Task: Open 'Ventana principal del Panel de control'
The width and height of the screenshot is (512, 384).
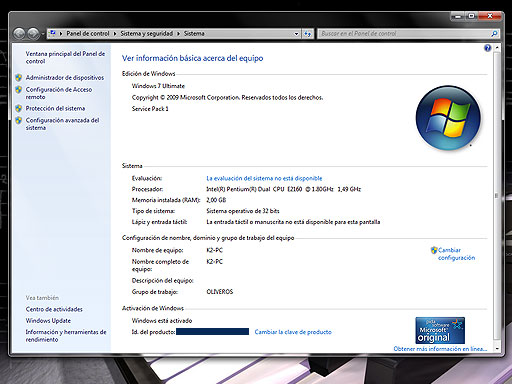Action: 65,57
